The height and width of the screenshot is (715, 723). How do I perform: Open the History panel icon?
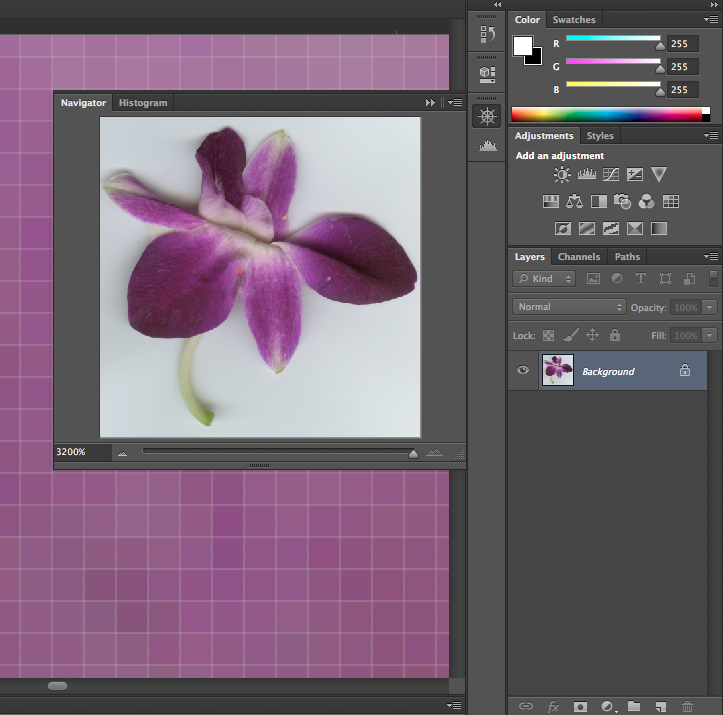click(487, 35)
